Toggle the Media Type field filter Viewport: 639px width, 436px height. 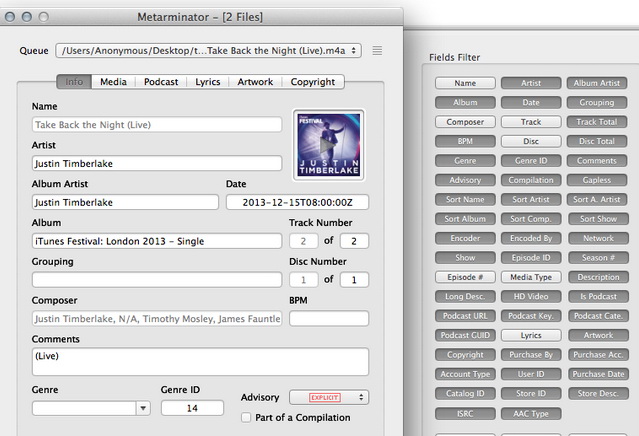coord(531,277)
